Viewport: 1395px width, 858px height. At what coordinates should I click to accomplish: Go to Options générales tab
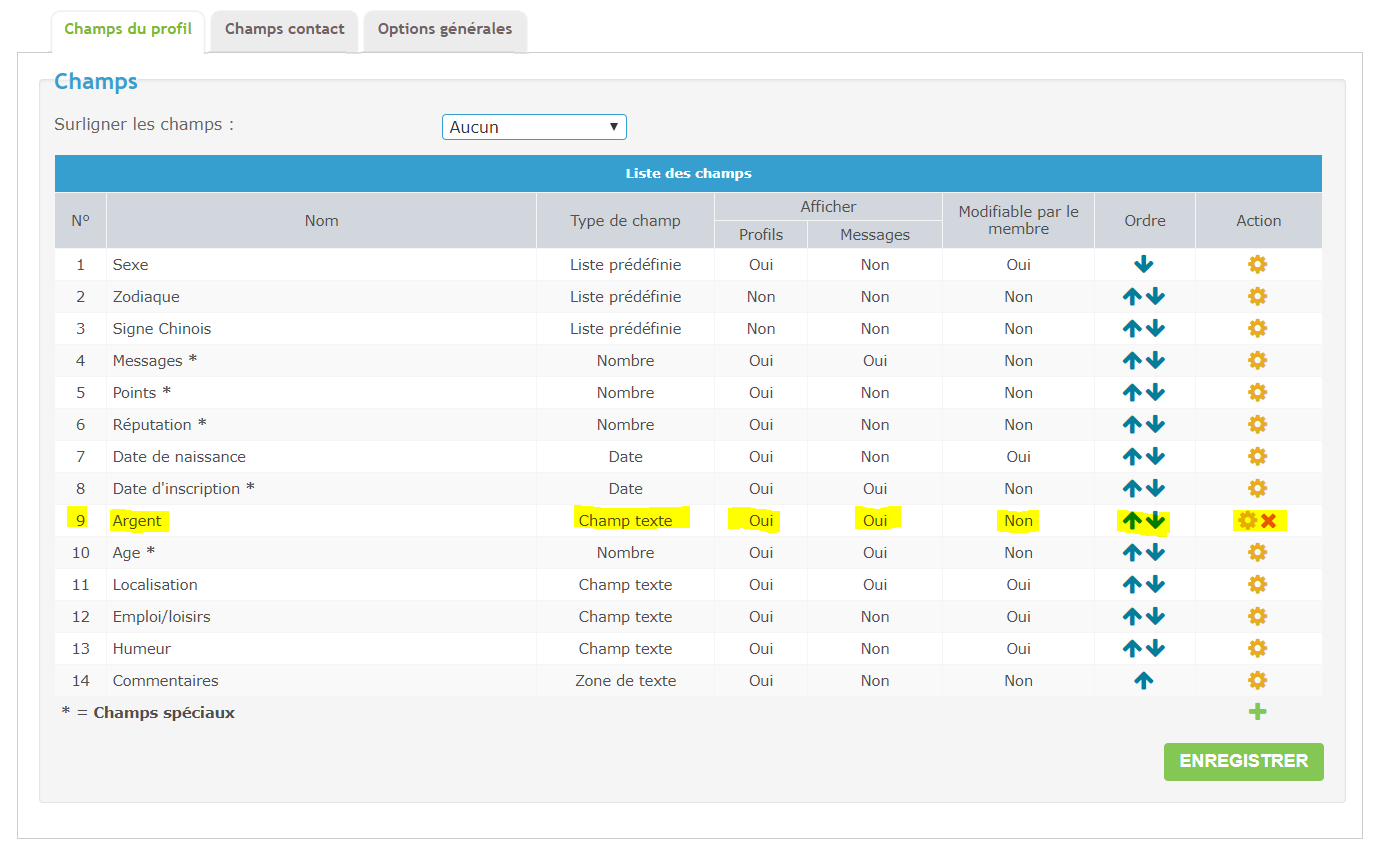(x=445, y=29)
